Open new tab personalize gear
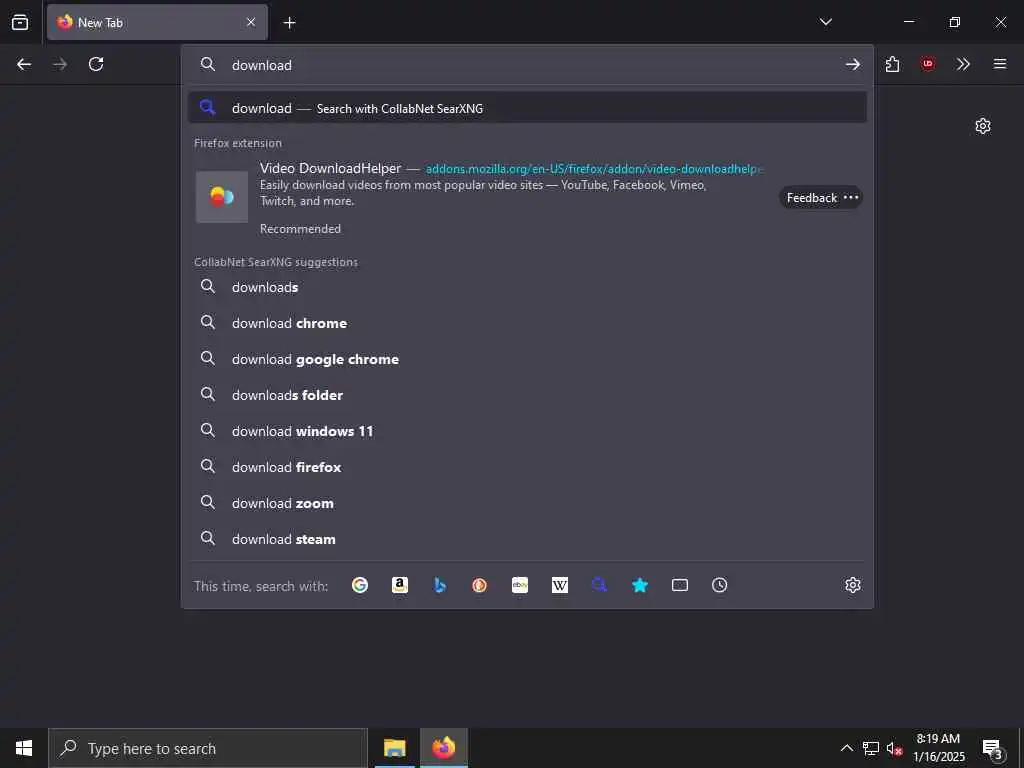The width and height of the screenshot is (1024, 768). click(x=983, y=126)
